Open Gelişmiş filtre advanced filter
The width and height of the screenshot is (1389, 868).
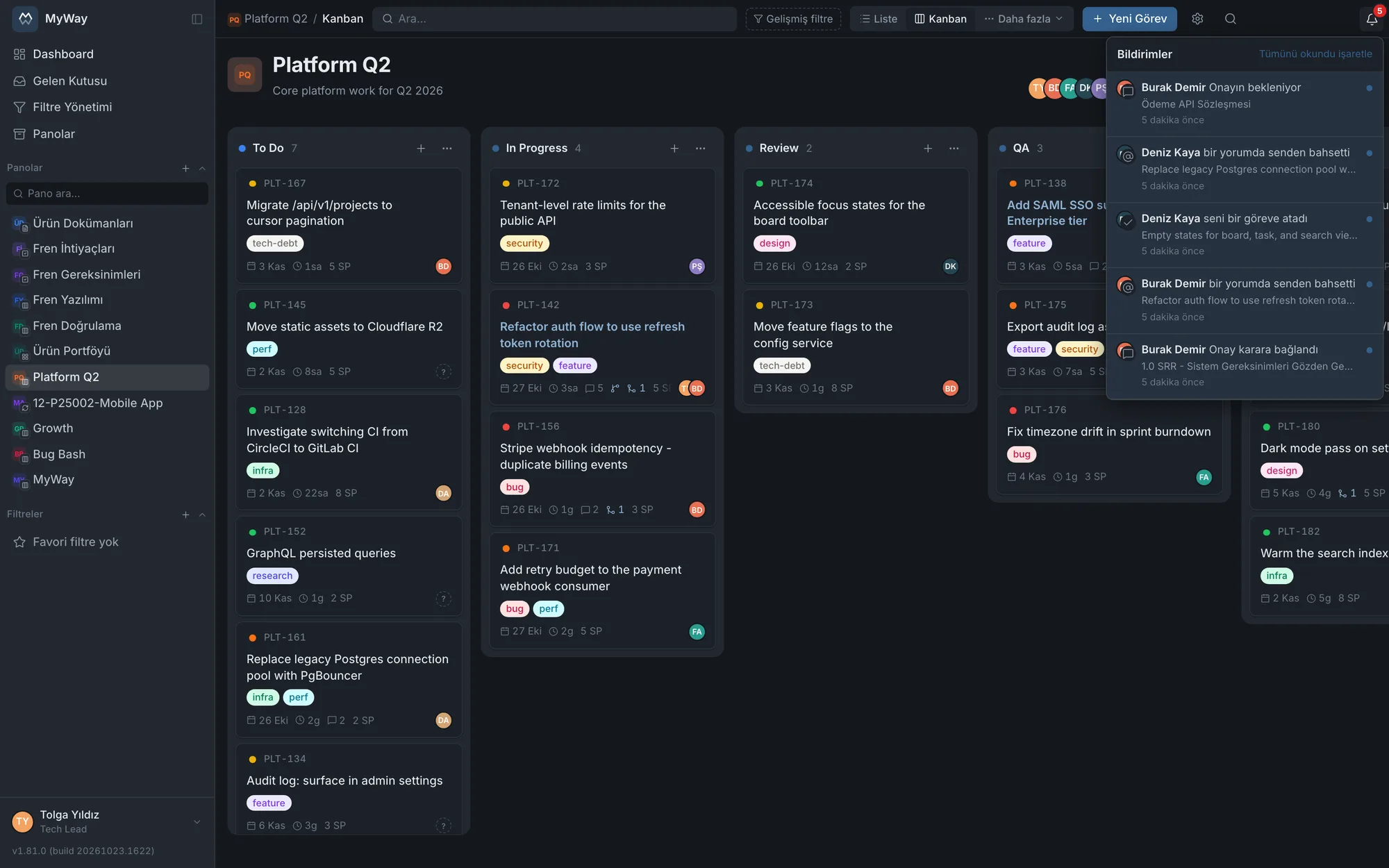793,19
